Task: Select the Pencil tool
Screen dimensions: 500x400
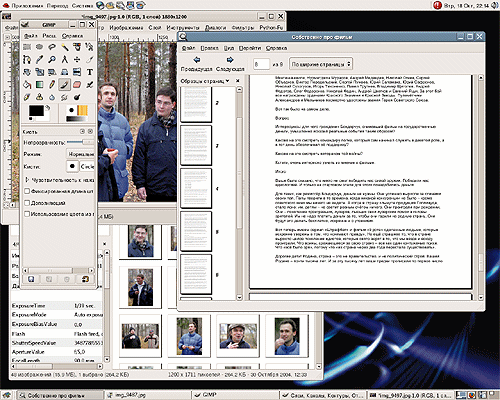Action: 52,85
